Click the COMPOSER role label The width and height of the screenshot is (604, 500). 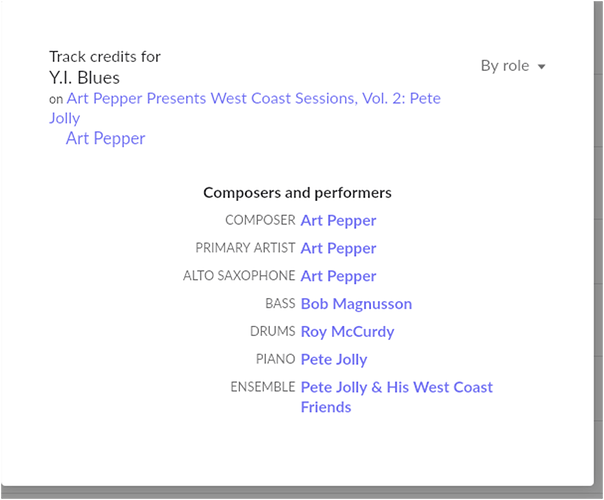pos(260,220)
